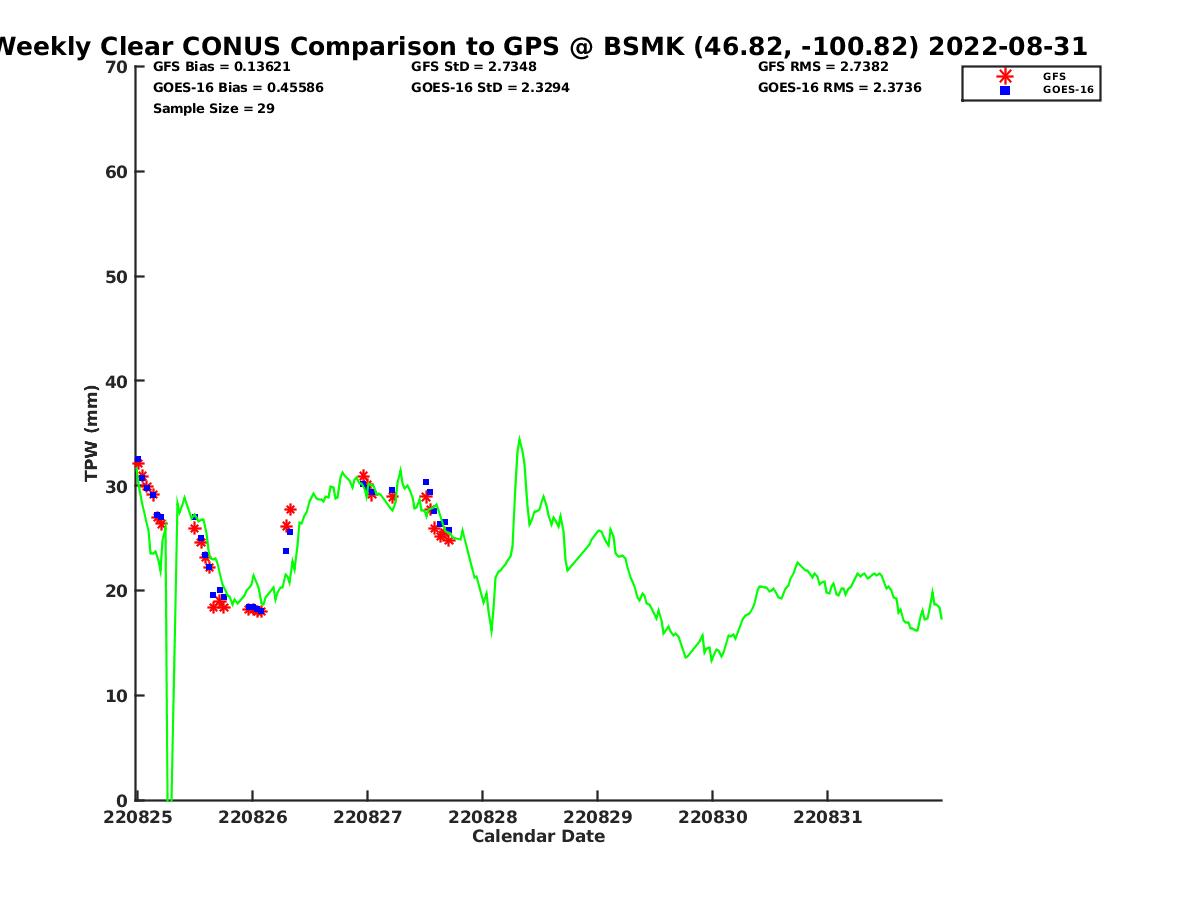Select the 'GFS StD = 2.7348' text

(x=474, y=67)
